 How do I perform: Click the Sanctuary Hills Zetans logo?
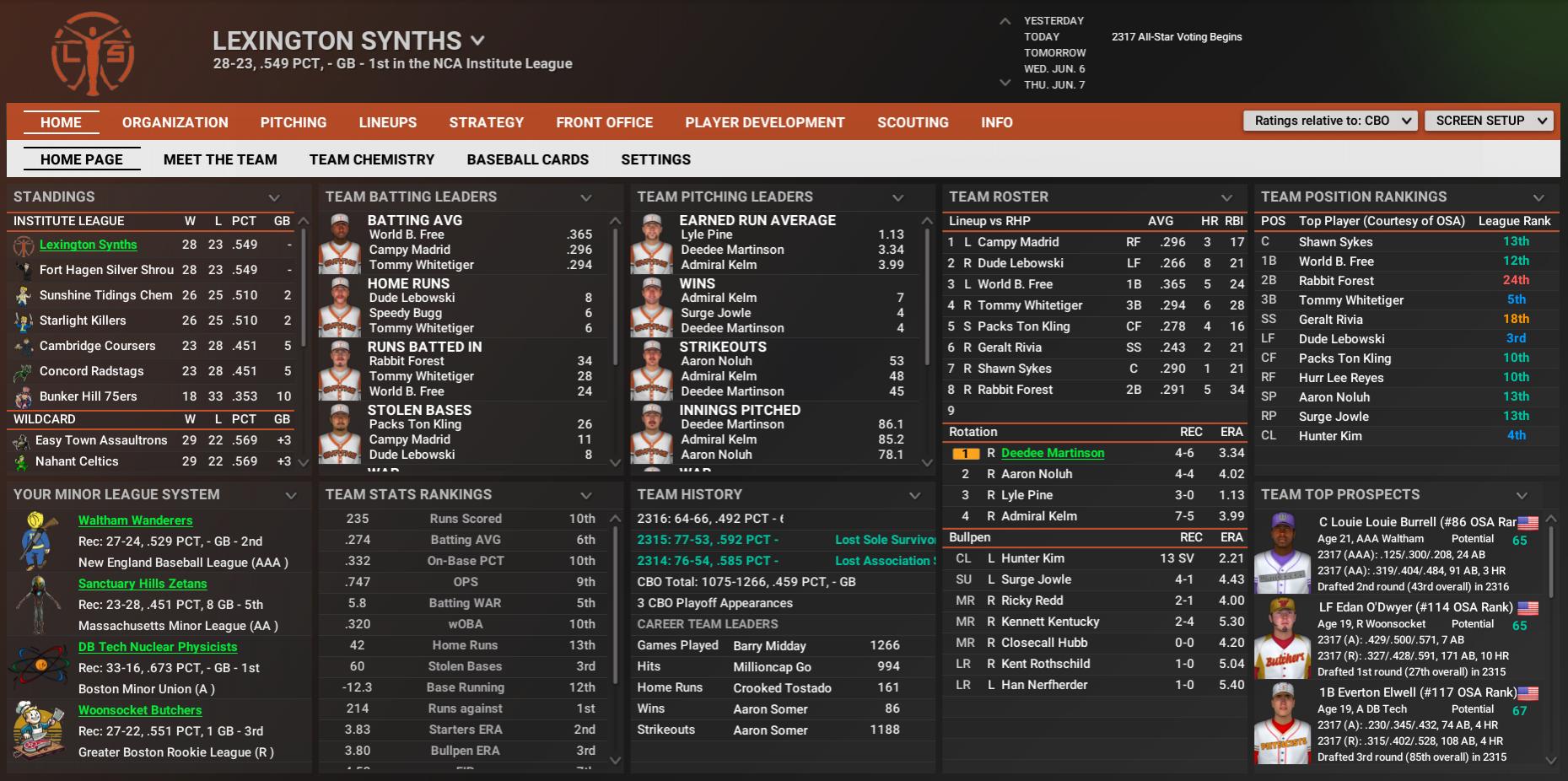click(39, 604)
